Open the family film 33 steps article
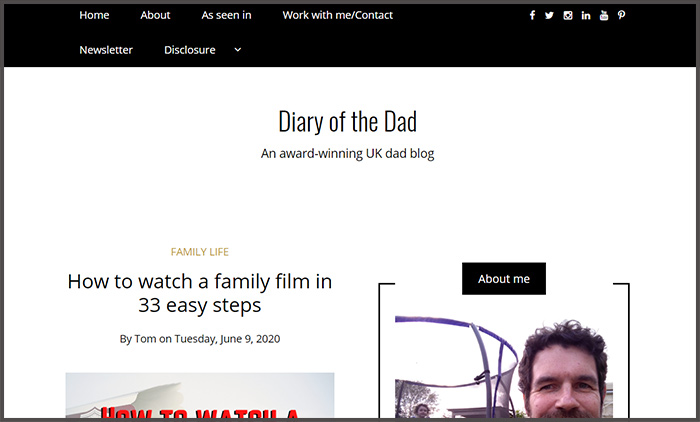The height and width of the screenshot is (422, 700). pyautogui.click(x=200, y=293)
